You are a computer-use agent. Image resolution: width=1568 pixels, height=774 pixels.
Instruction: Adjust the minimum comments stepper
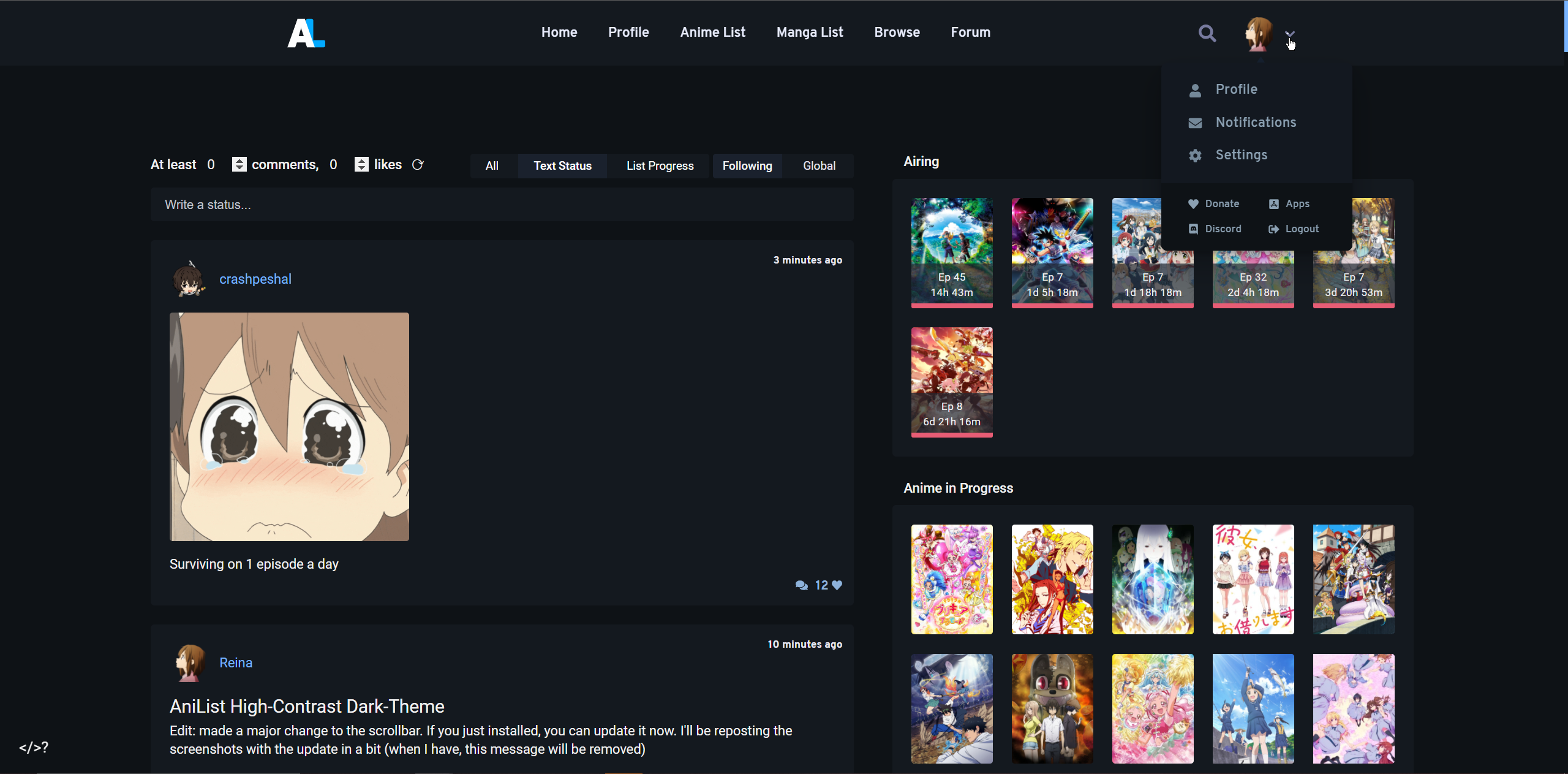pos(239,164)
